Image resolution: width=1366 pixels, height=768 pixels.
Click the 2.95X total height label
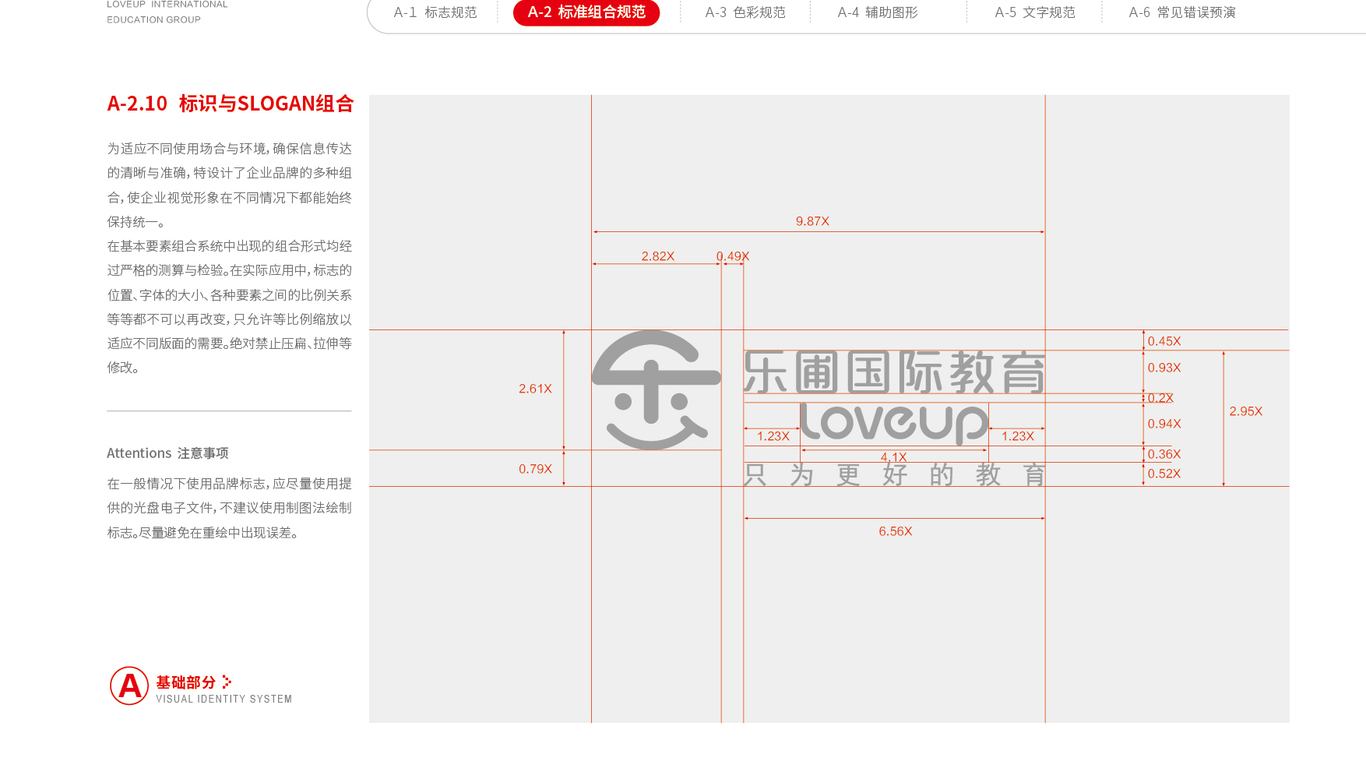(1246, 411)
